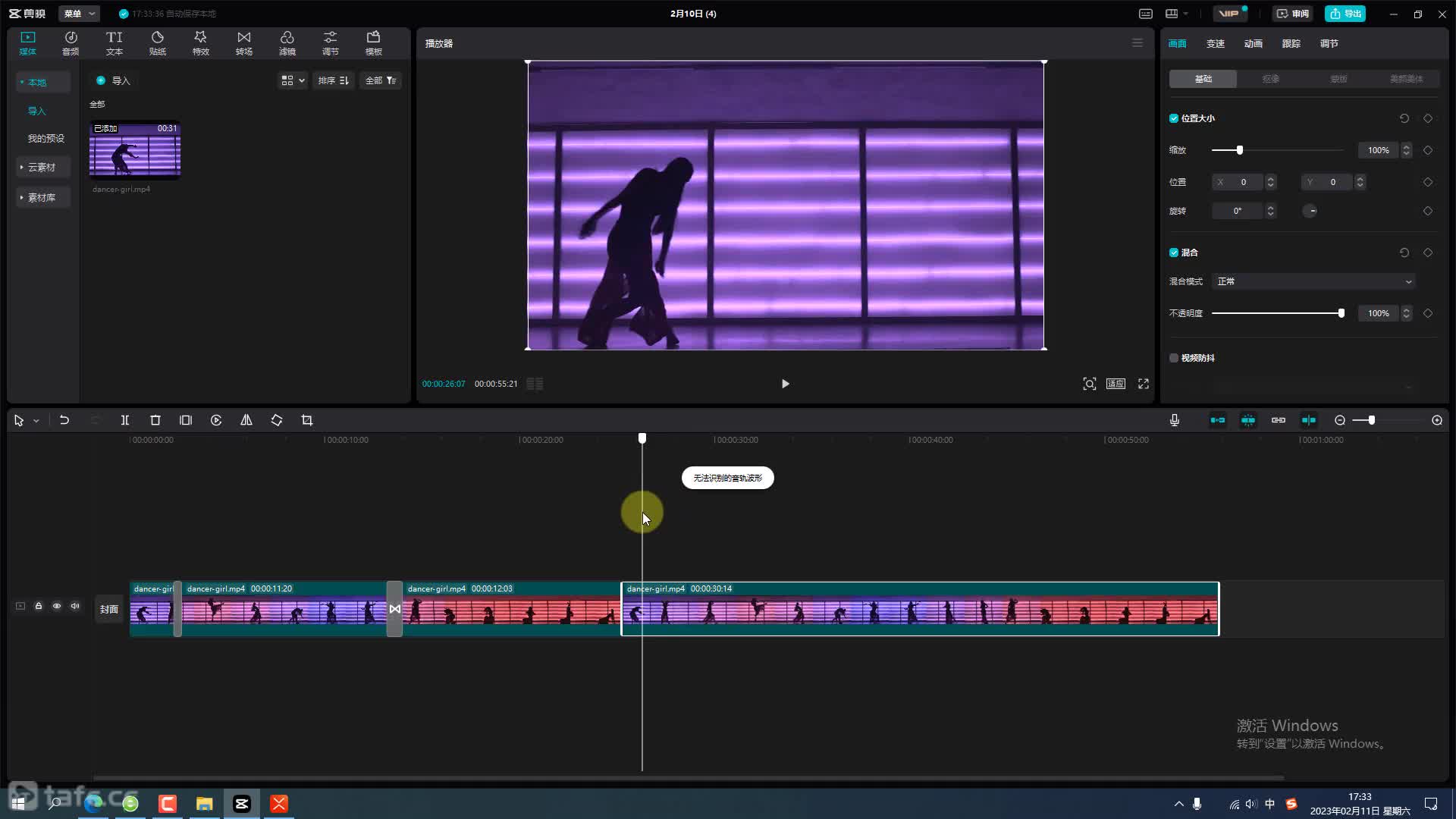Viewport: 1456px width, 819px height.
Task: Click the transition marker between clips
Action: point(394,609)
